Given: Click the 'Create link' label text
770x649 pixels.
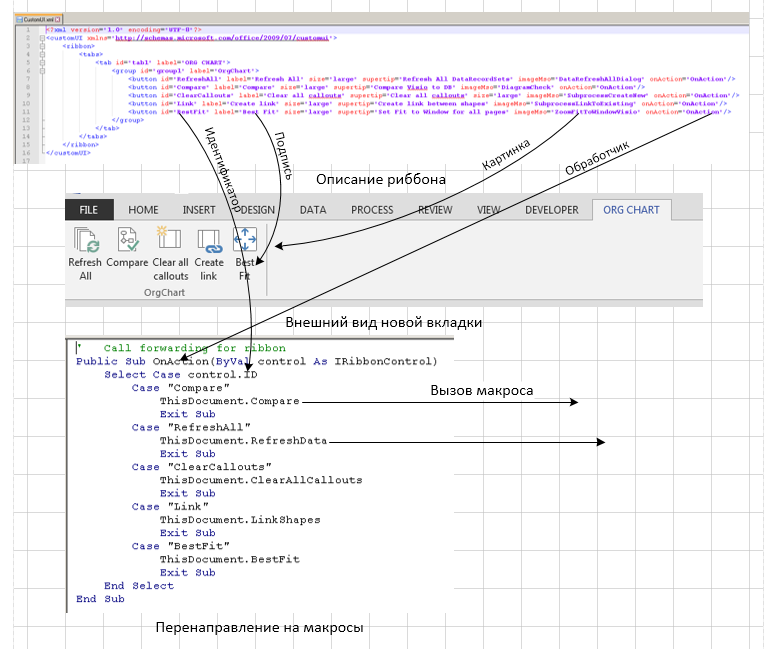Looking at the screenshot, I should (209, 269).
